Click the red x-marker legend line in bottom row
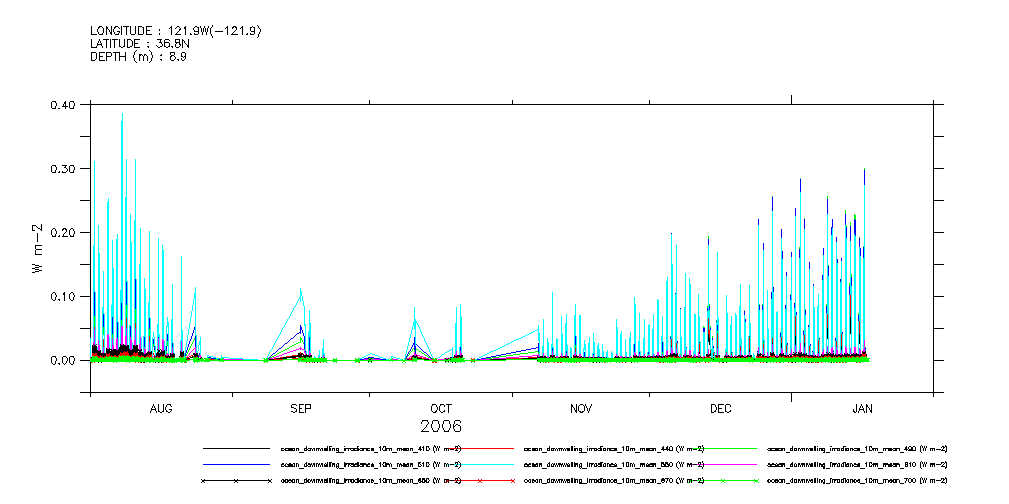The width and height of the screenshot is (1009, 504). pos(479,481)
